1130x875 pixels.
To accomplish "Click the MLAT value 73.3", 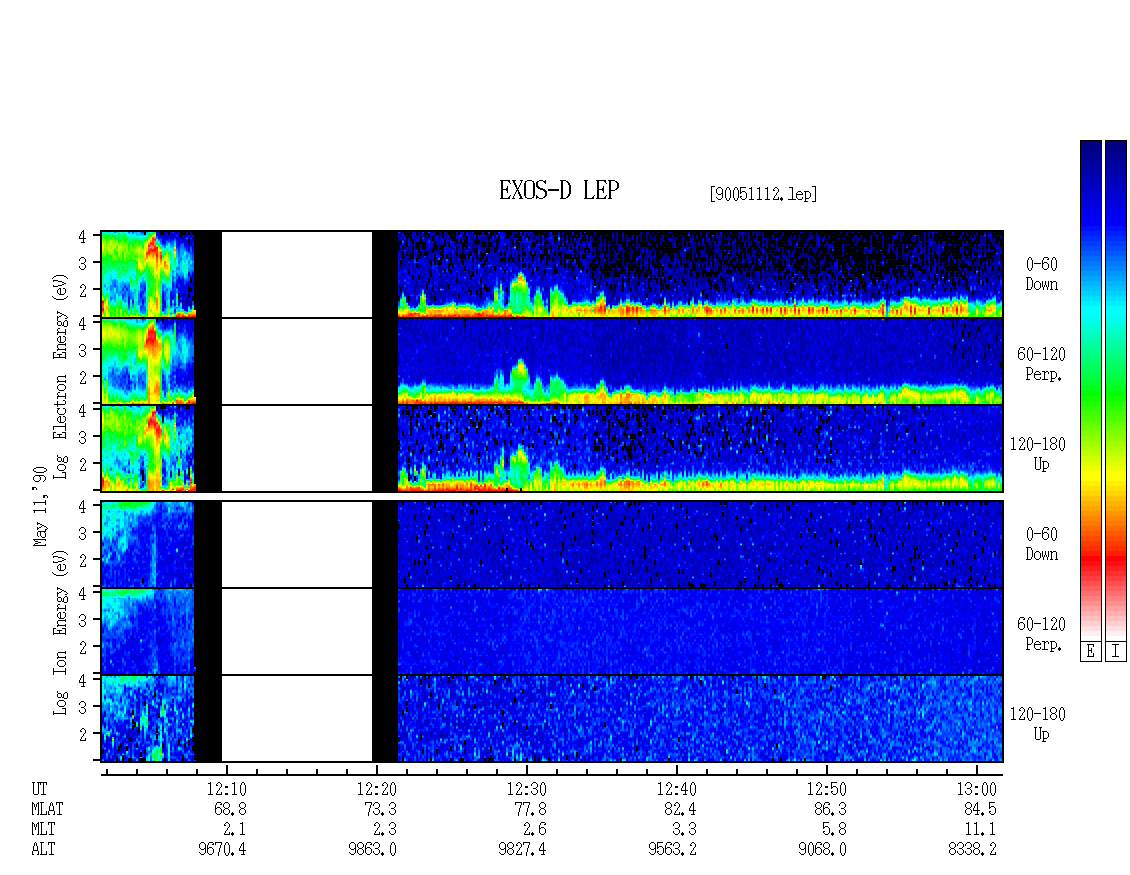I will (x=381, y=809).
